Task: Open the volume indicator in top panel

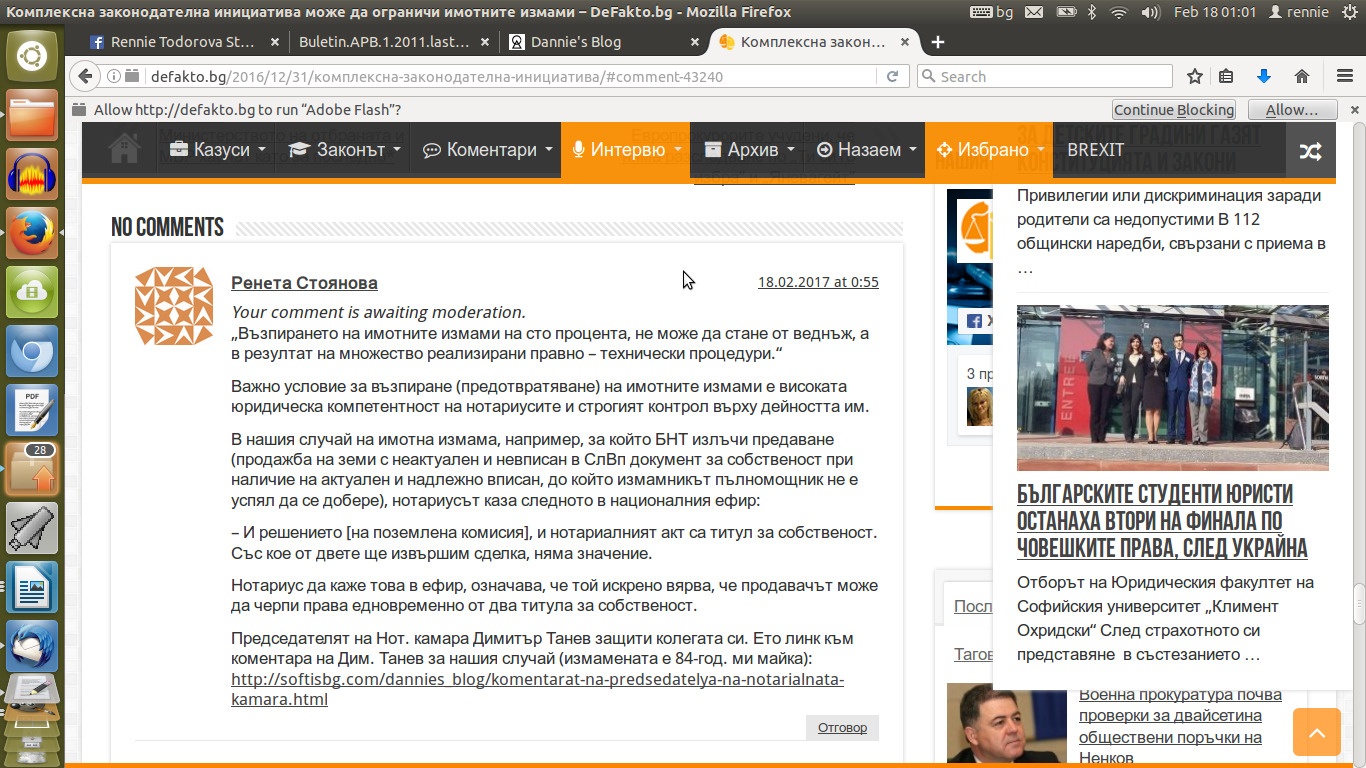Action: pos(1150,12)
